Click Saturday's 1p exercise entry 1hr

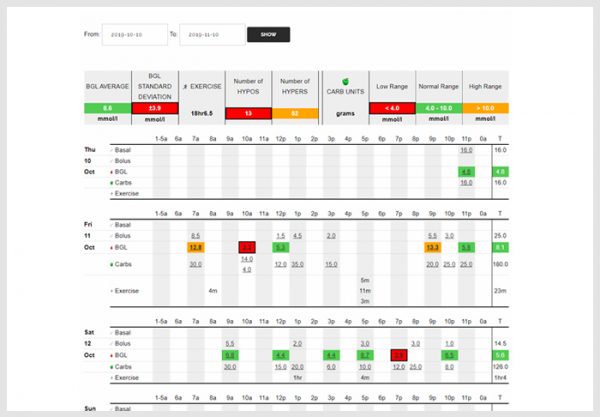(297, 378)
